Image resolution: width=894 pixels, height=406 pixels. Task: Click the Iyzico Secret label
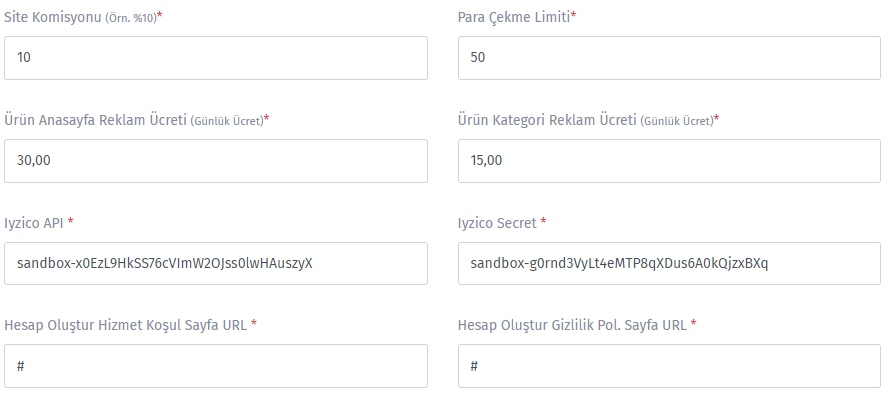tap(497, 223)
